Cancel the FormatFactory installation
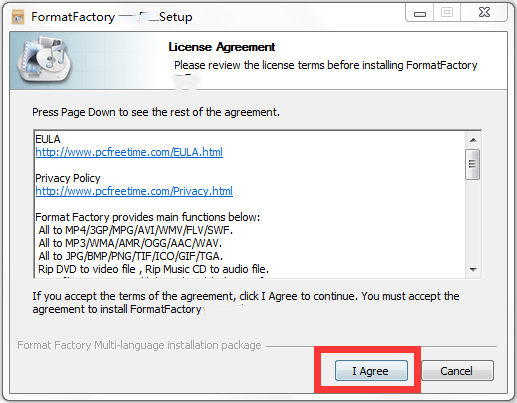 [x=457, y=370]
